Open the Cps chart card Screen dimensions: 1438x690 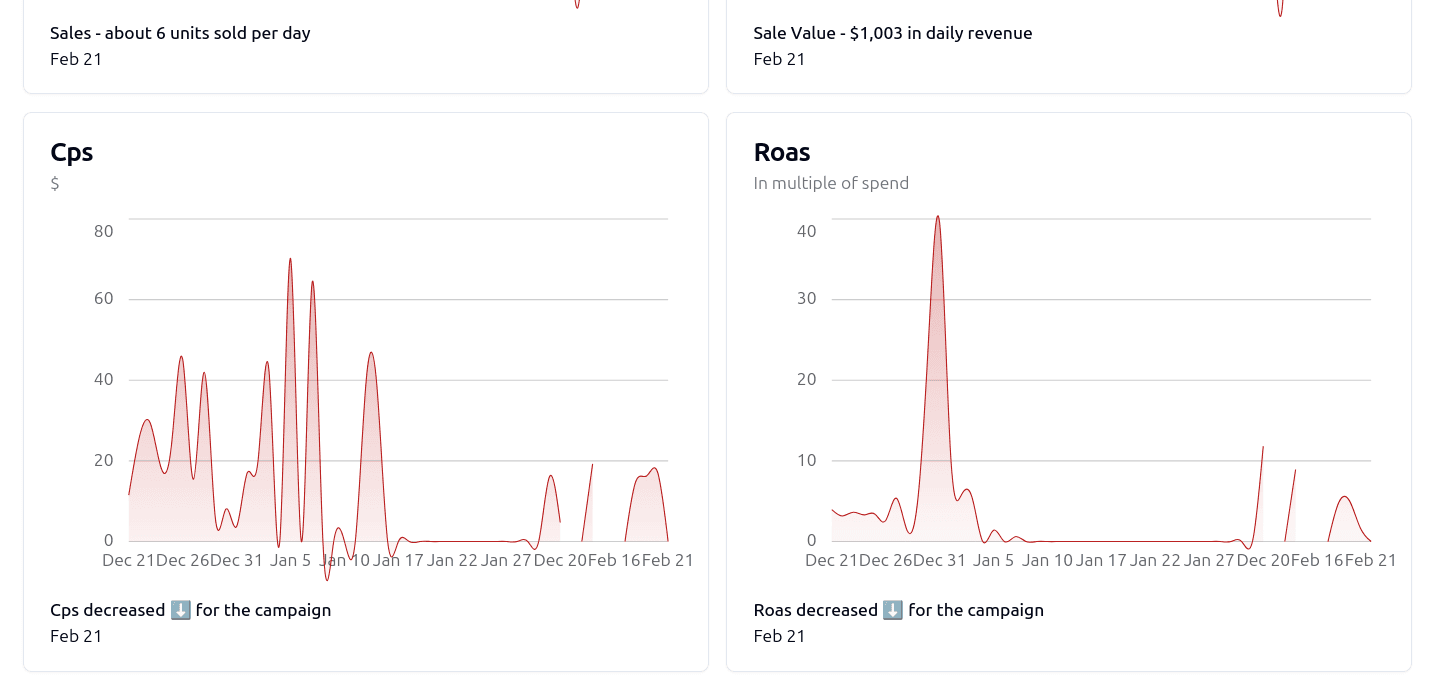(365, 390)
